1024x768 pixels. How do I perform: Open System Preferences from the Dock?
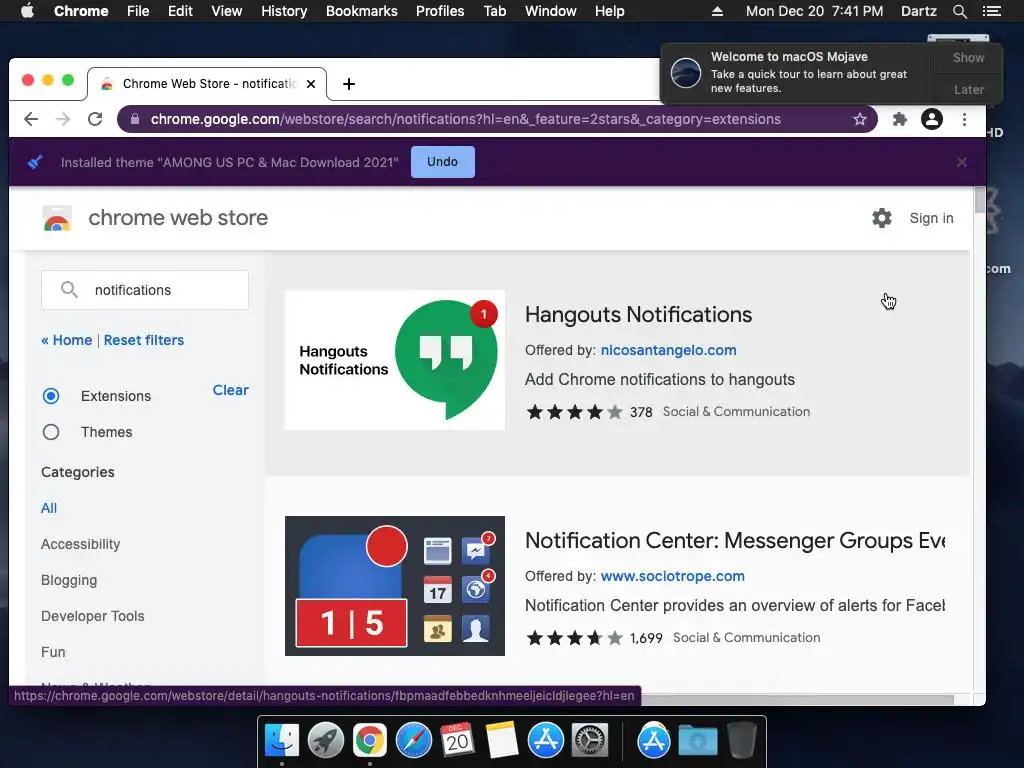(590, 741)
